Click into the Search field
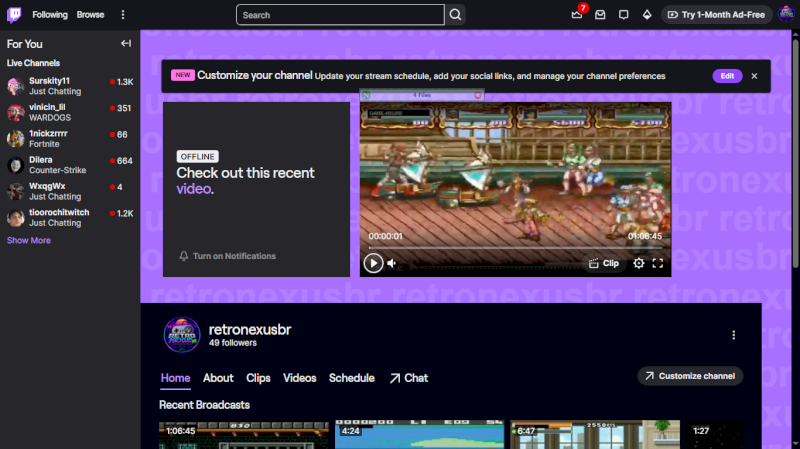This screenshot has width=800, height=449. [x=340, y=15]
